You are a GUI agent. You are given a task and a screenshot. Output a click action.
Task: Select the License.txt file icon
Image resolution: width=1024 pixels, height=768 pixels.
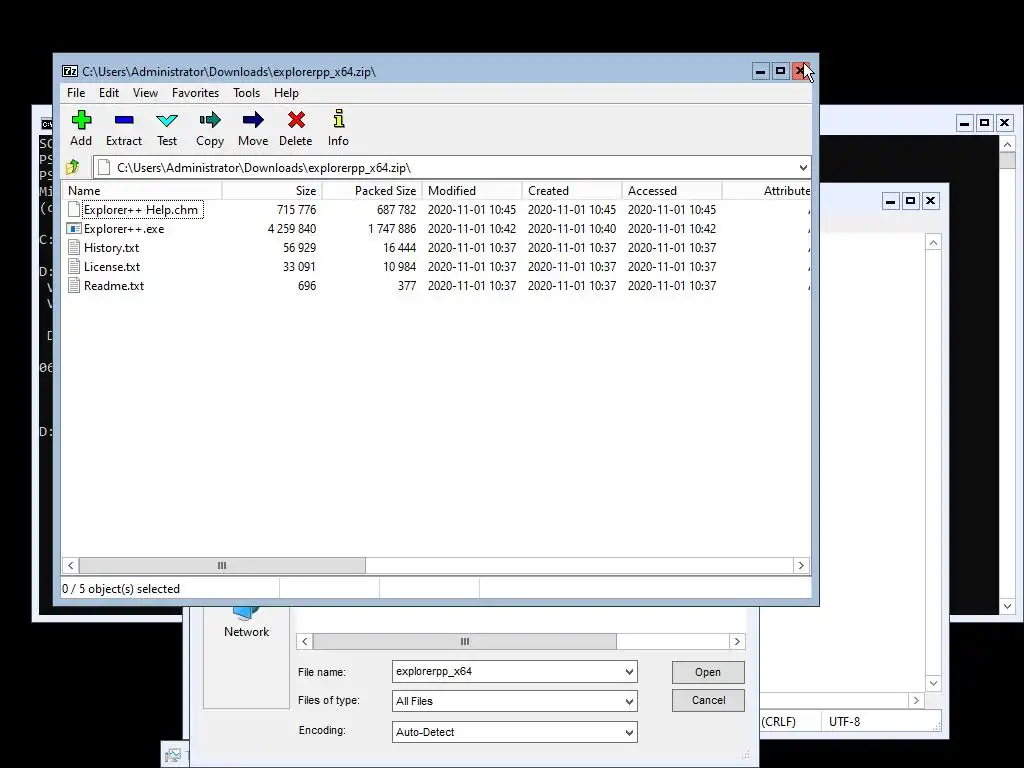pos(74,266)
